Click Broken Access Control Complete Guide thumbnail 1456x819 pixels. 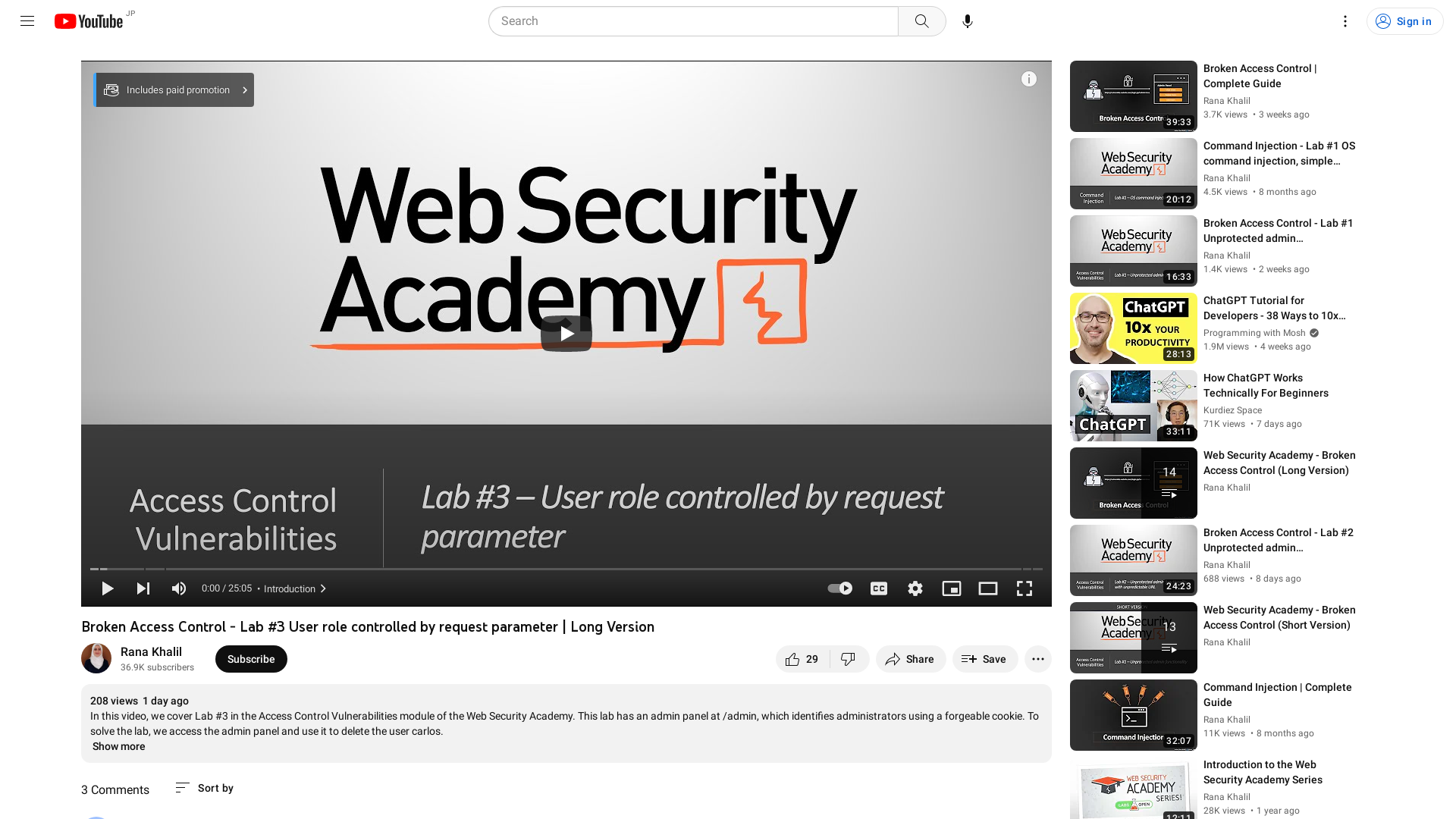pyautogui.click(x=1132, y=96)
